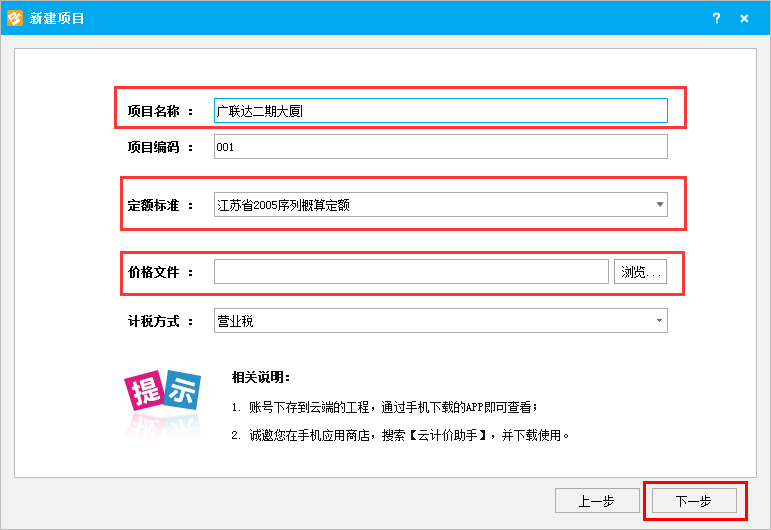The image size is (771, 530).
Task: Focus the 项目名称 text field
Action: (440, 110)
